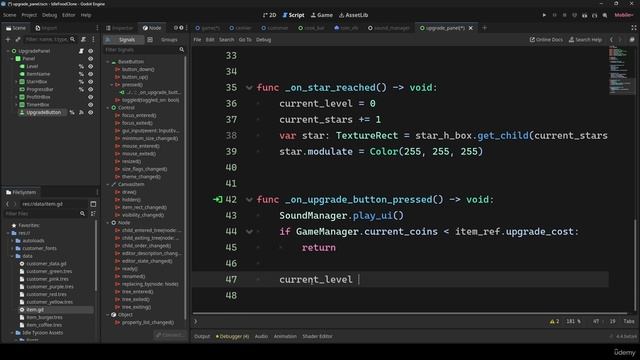Open the Script workspace
The image size is (640, 360).
click(293, 15)
